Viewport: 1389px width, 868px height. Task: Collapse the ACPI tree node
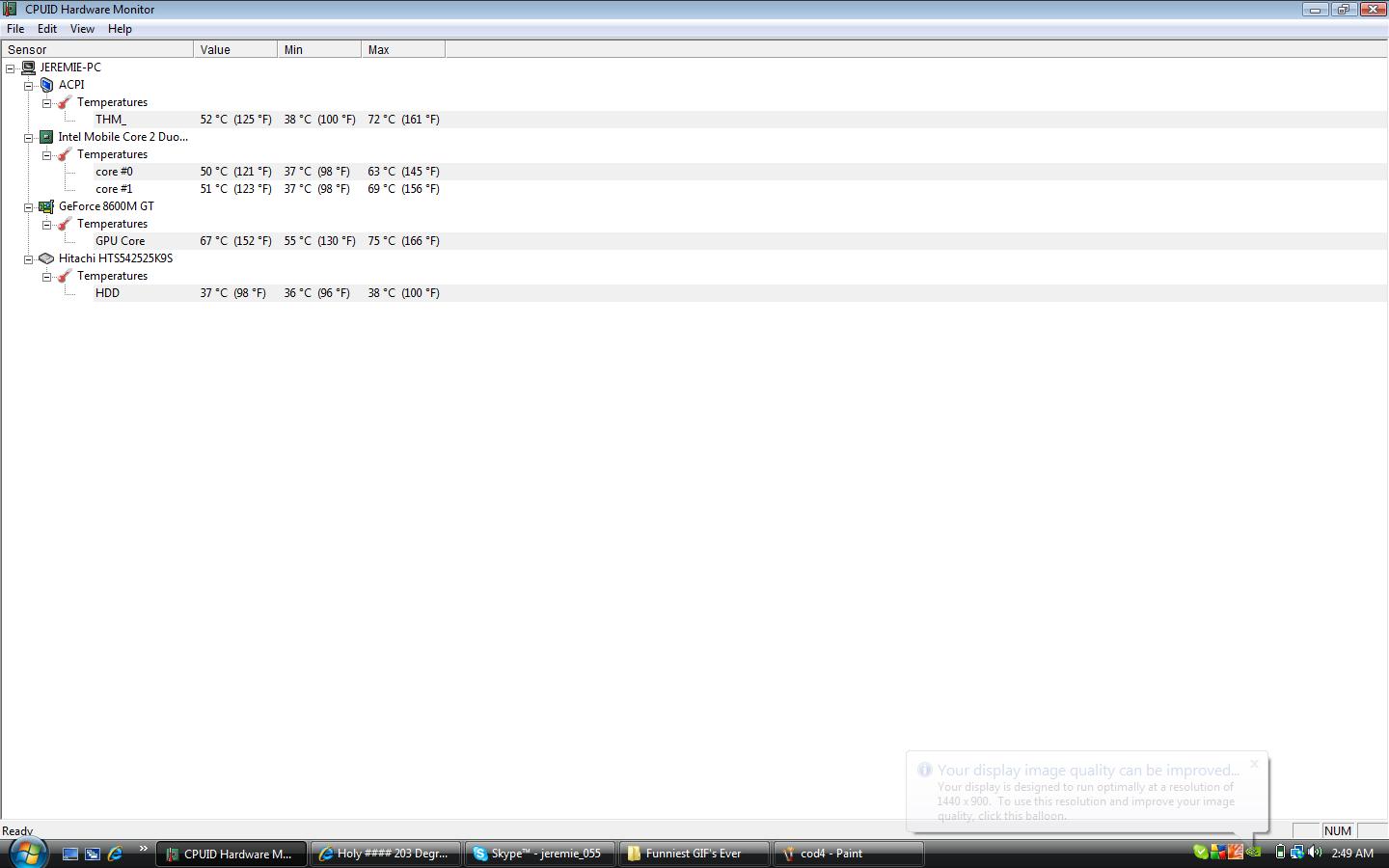point(29,85)
